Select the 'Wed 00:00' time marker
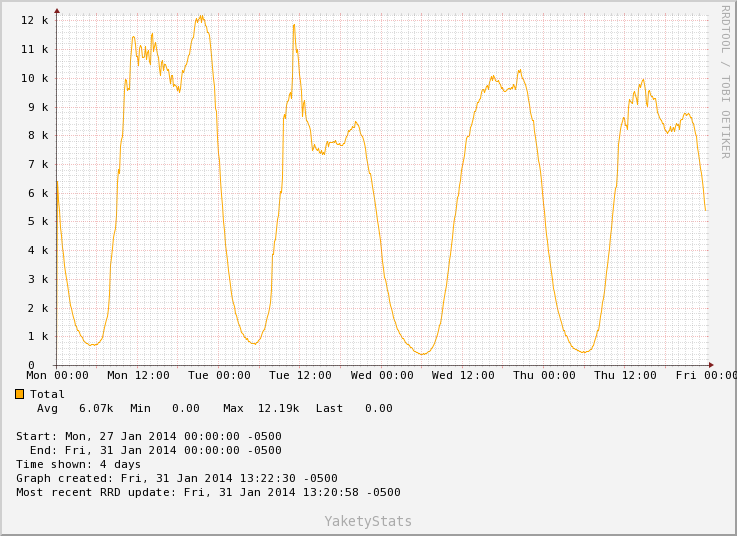 [x=382, y=376]
